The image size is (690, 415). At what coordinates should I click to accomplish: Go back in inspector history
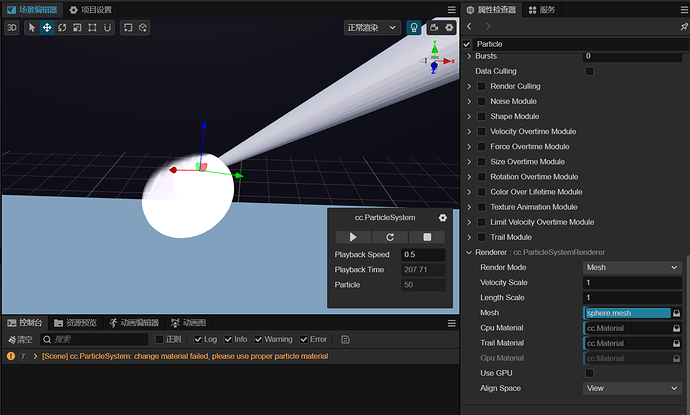(x=469, y=26)
